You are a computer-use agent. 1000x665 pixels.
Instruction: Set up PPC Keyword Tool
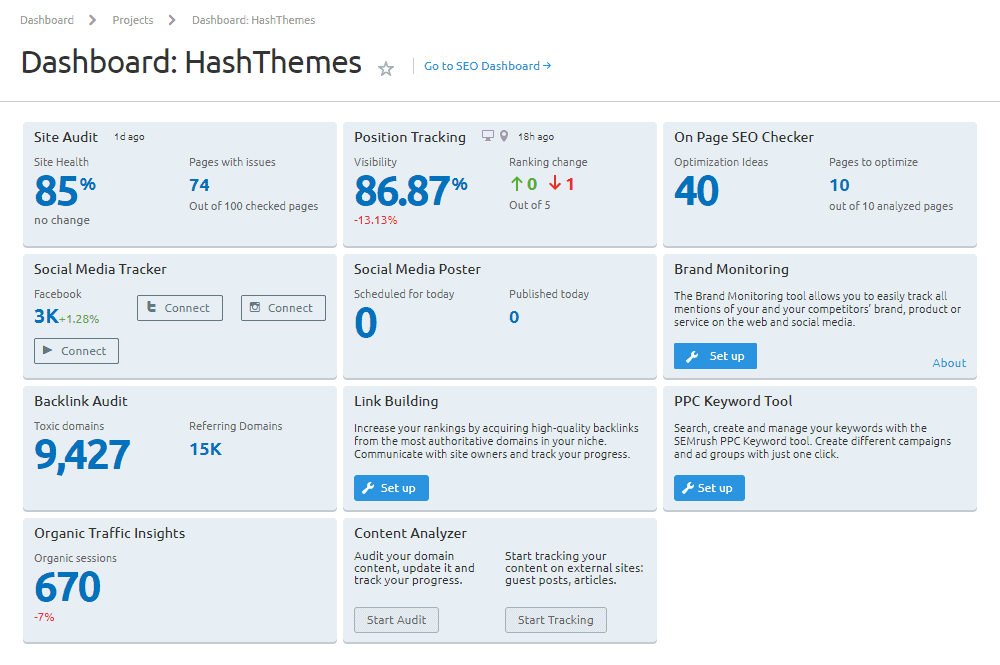[709, 488]
